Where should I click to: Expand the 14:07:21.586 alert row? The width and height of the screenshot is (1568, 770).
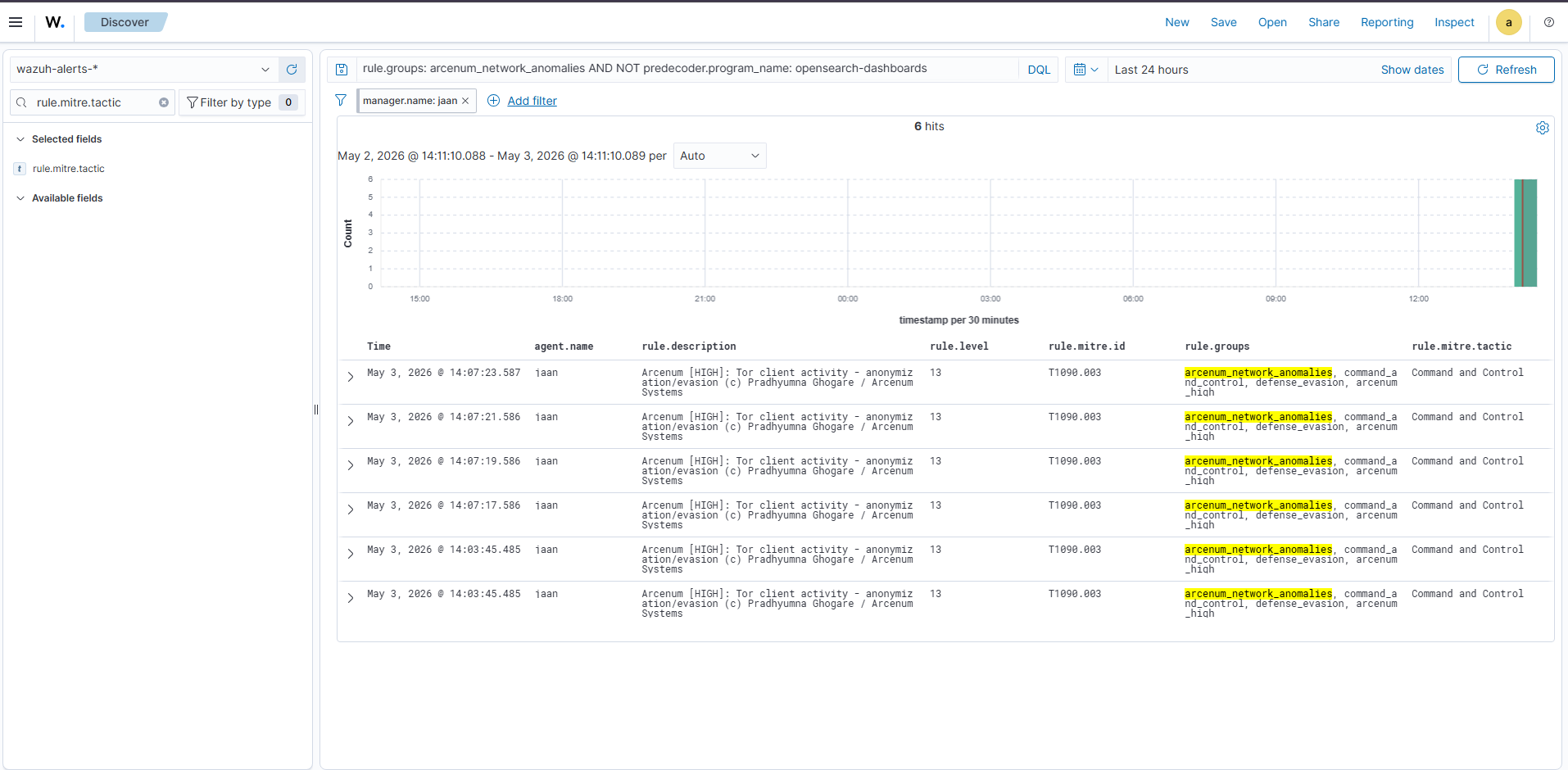point(351,421)
